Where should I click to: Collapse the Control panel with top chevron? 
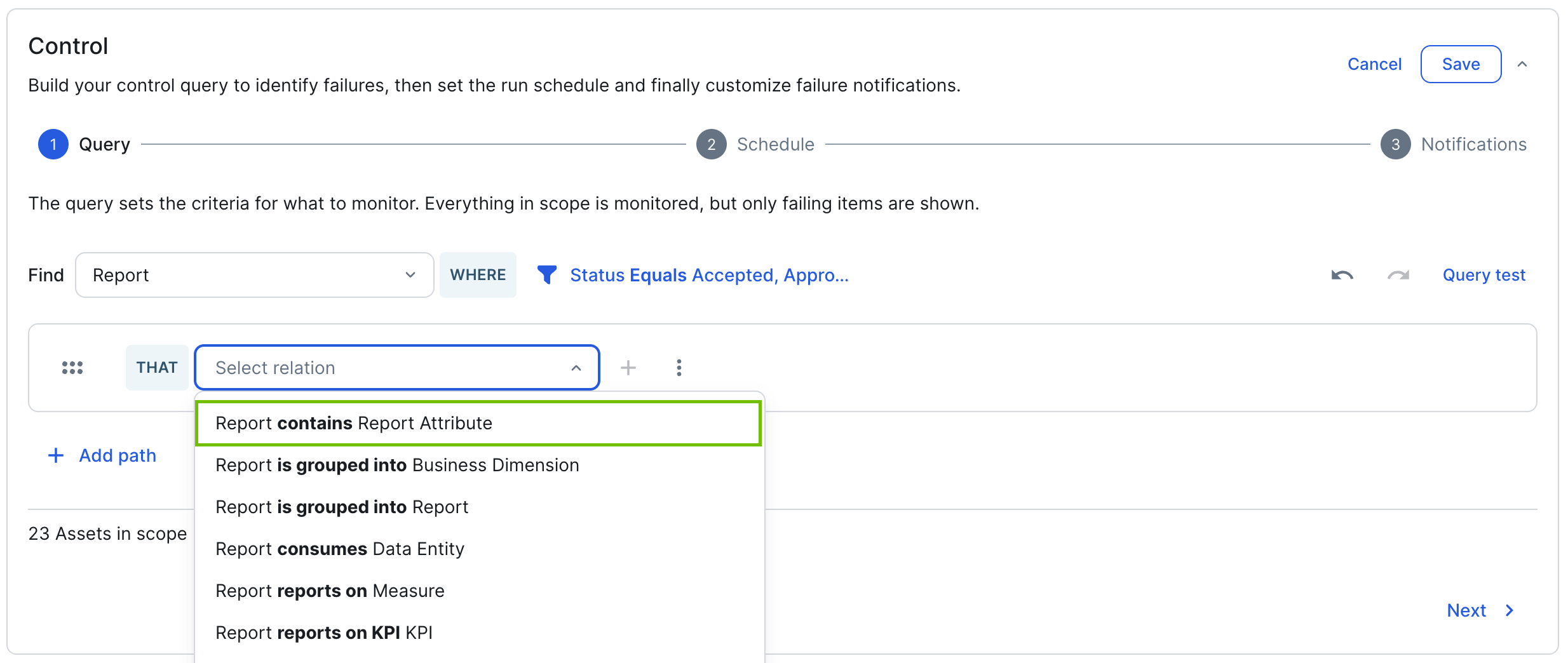coord(1522,64)
